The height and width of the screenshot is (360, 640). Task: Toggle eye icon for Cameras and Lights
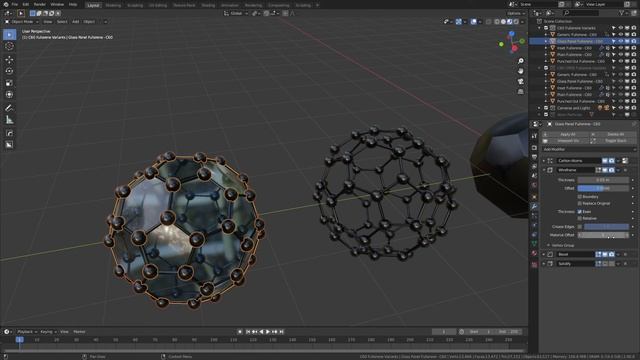620,108
